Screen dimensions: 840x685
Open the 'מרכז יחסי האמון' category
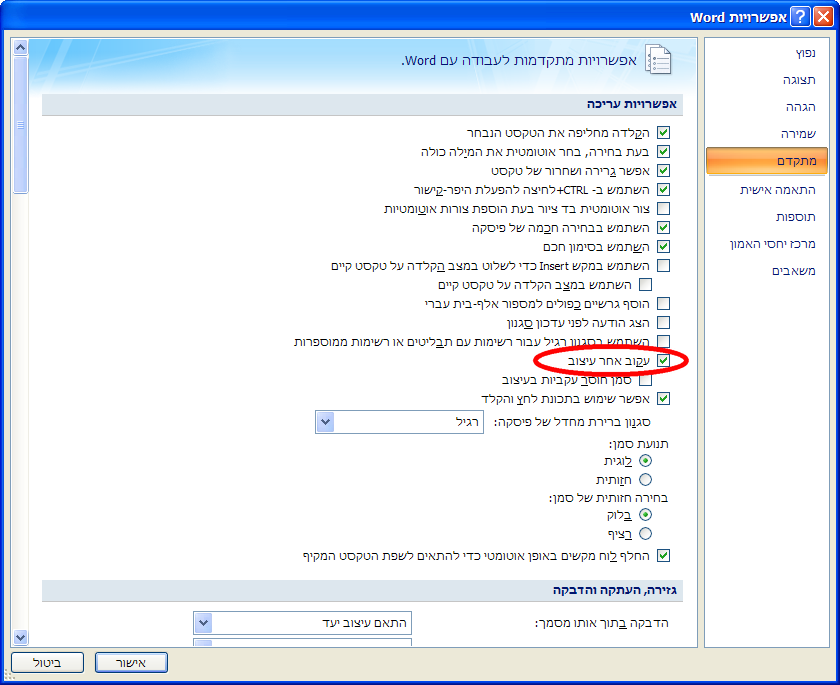tap(767, 244)
